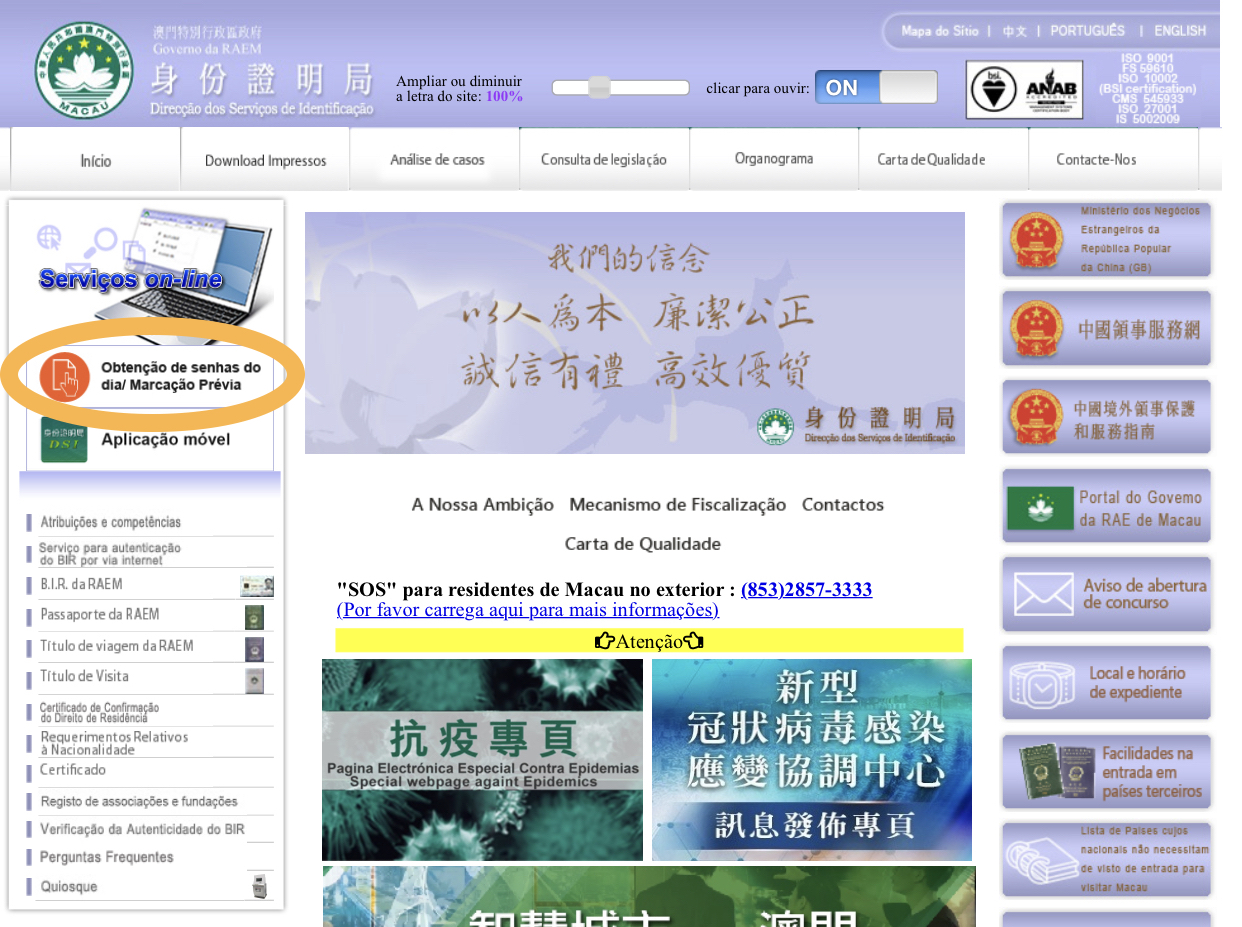Click the SOS phone number (853)2857-3333 link

click(x=806, y=590)
